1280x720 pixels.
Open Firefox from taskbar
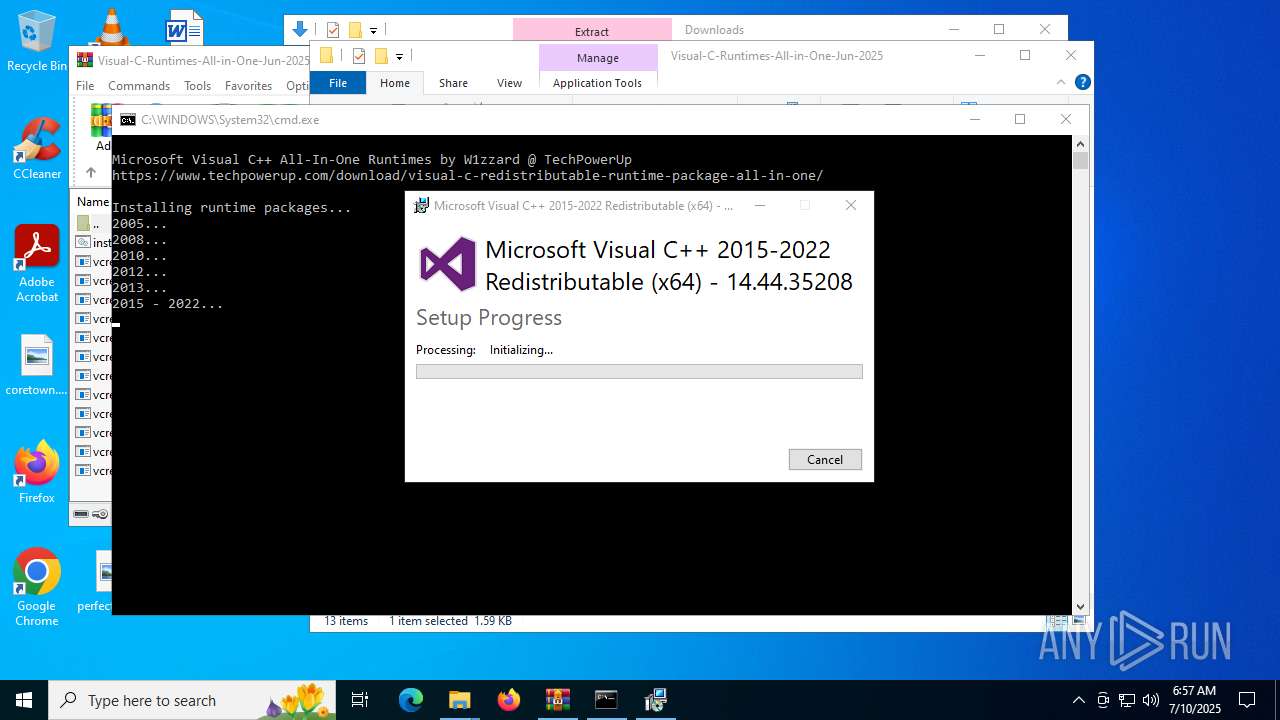click(x=508, y=700)
